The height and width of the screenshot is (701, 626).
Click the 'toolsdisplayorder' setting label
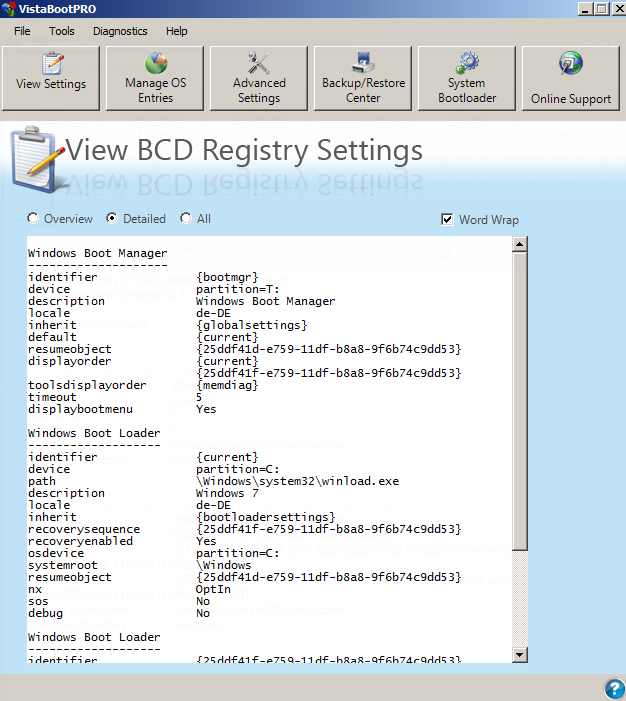(x=87, y=385)
